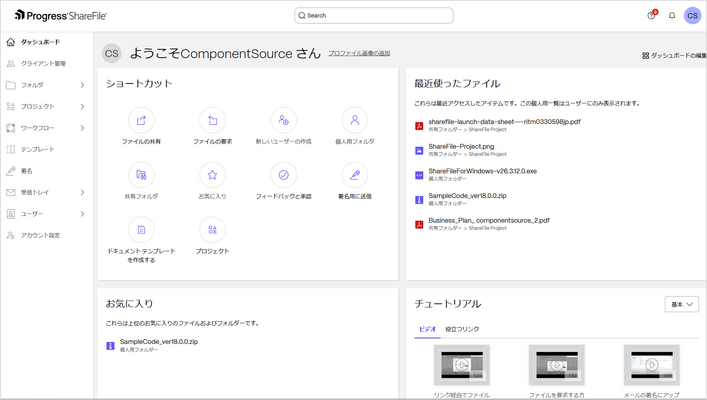Play the ファイルを要求する方 tutorial video thumbnail
Screen dimensions: 707x400
(x=557, y=365)
